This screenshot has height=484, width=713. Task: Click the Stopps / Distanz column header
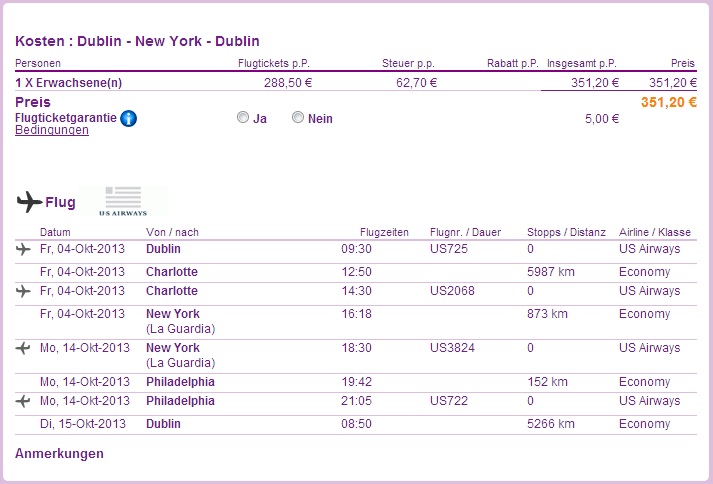566,232
